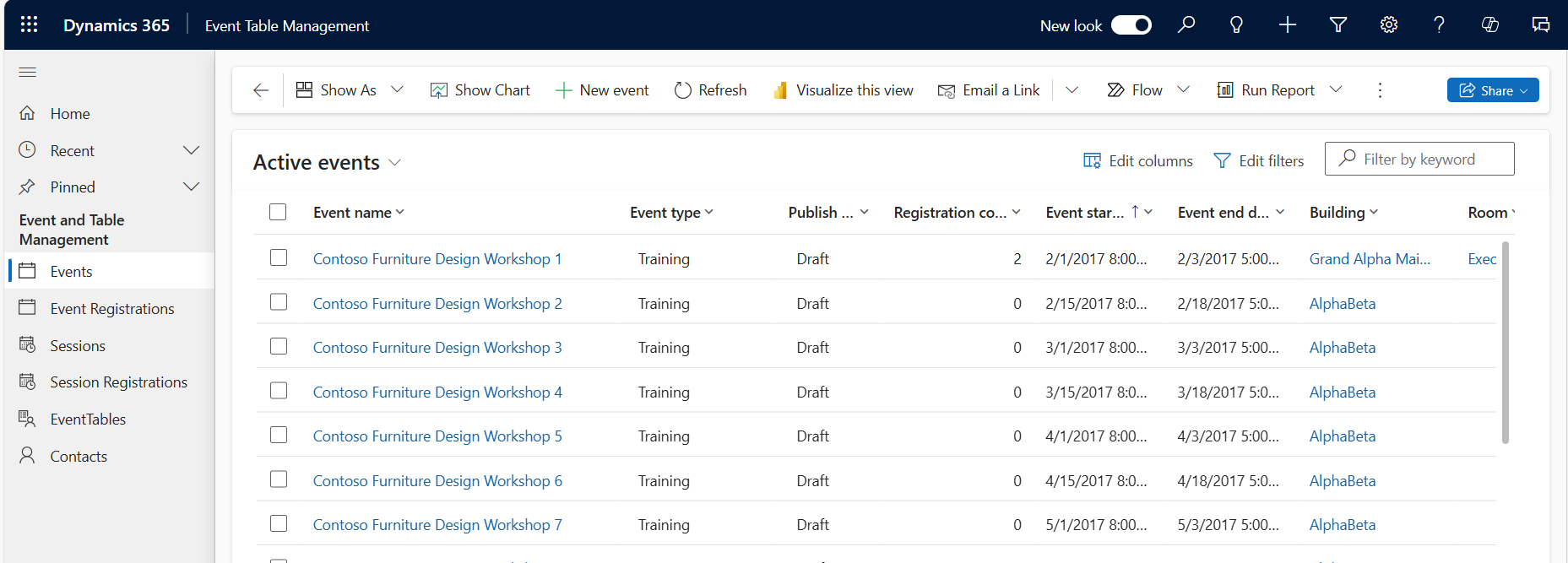Click the search magnifier icon in header
The height and width of the screenshot is (563, 1568).
[x=1186, y=24]
